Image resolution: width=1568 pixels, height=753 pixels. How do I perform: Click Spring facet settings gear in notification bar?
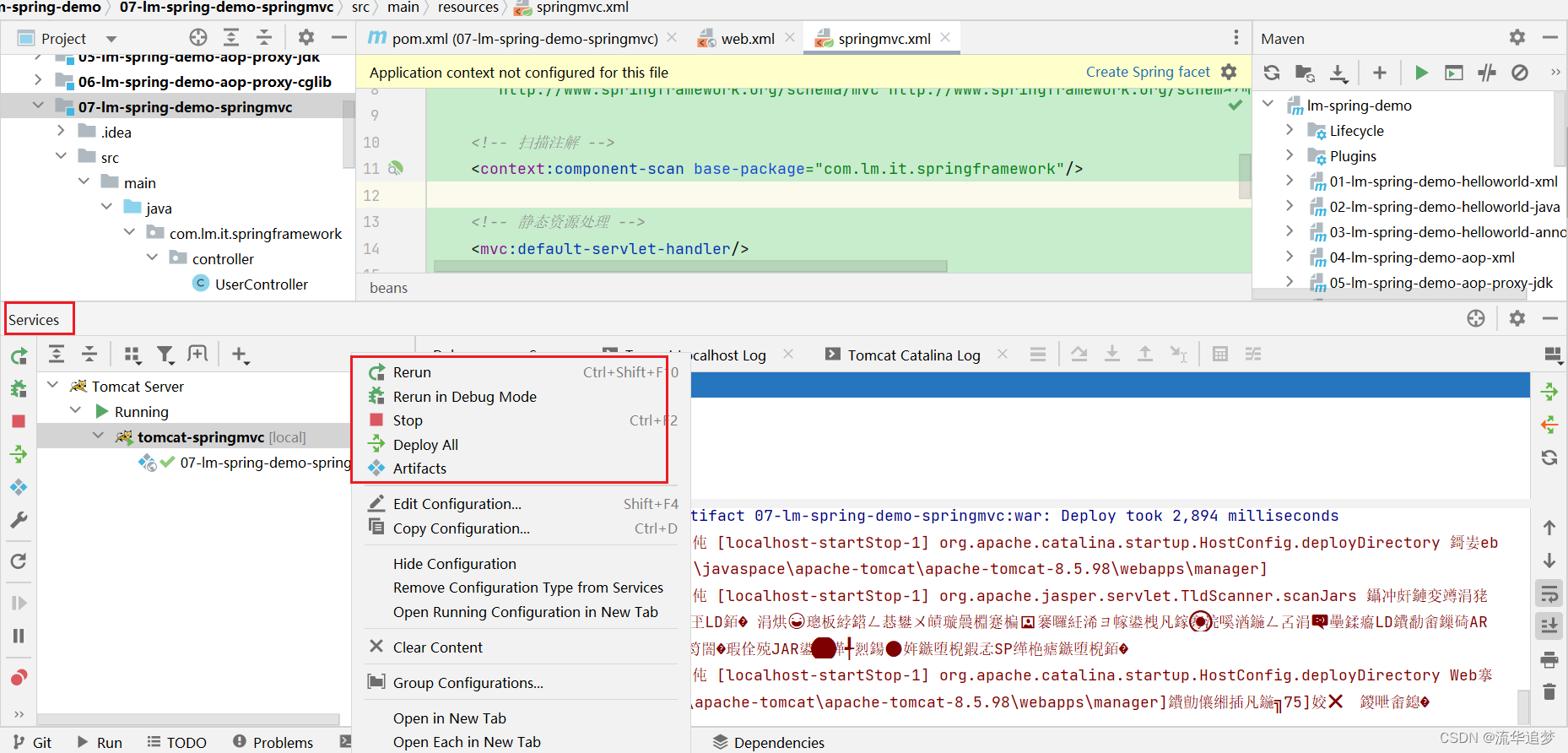pyautogui.click(x=1230, y=72)
